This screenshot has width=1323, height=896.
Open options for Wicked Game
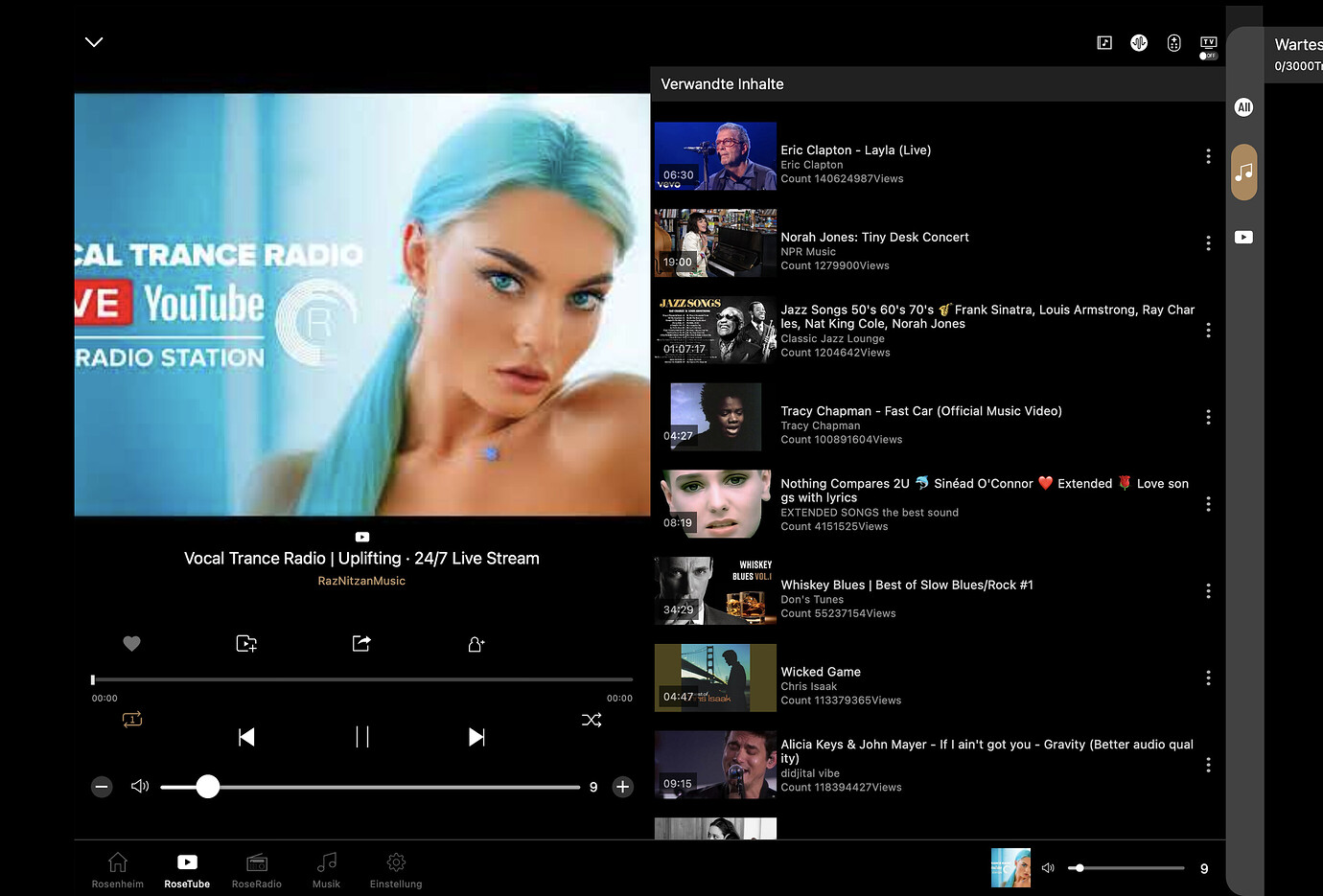1208,678
